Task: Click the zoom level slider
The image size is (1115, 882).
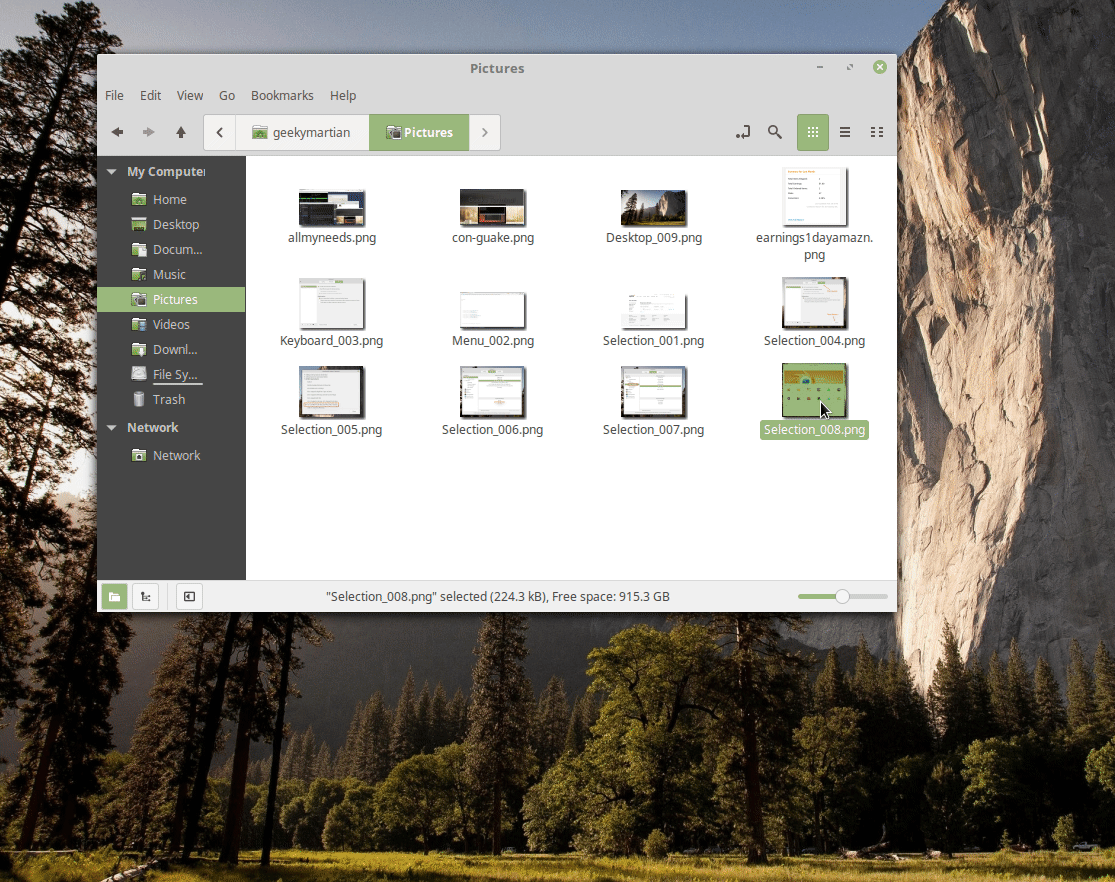Action: (x=842, y=597)
